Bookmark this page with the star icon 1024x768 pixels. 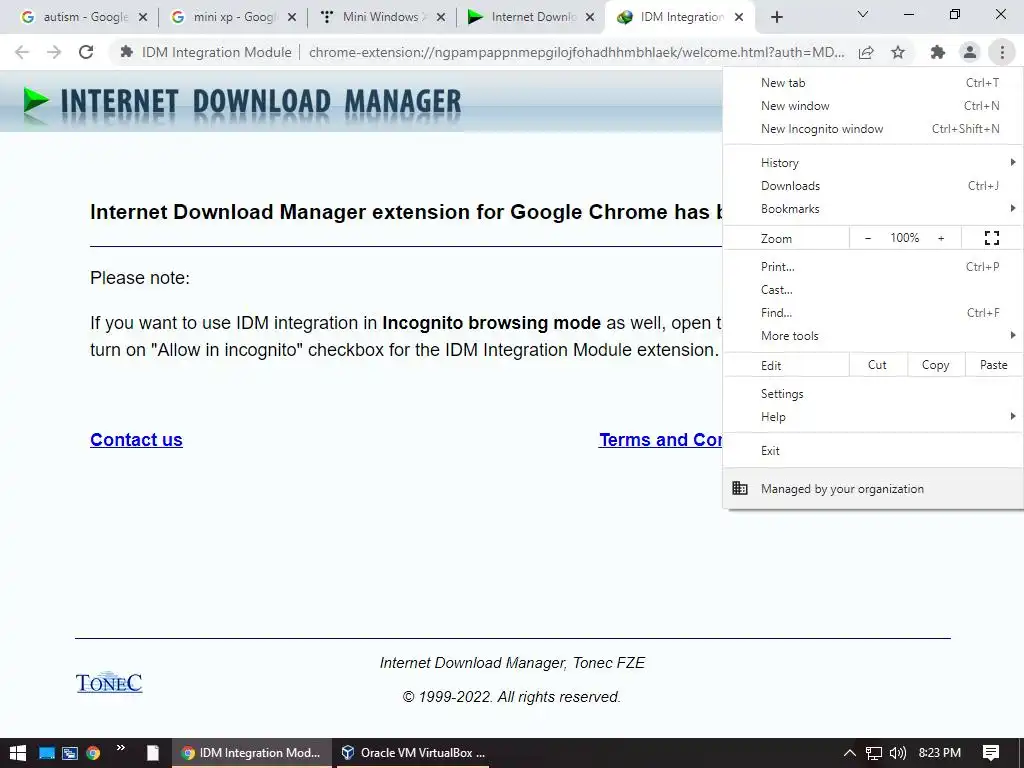[x=898, y=52]
